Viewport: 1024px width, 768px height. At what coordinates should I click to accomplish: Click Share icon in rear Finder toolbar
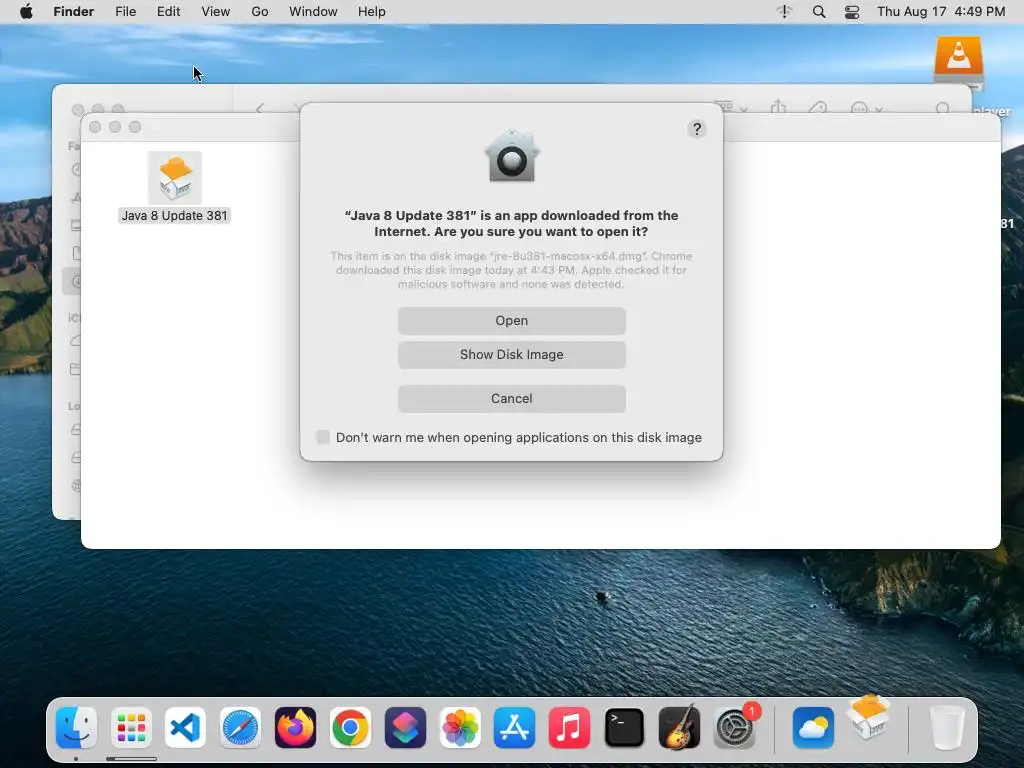(778, 107)
